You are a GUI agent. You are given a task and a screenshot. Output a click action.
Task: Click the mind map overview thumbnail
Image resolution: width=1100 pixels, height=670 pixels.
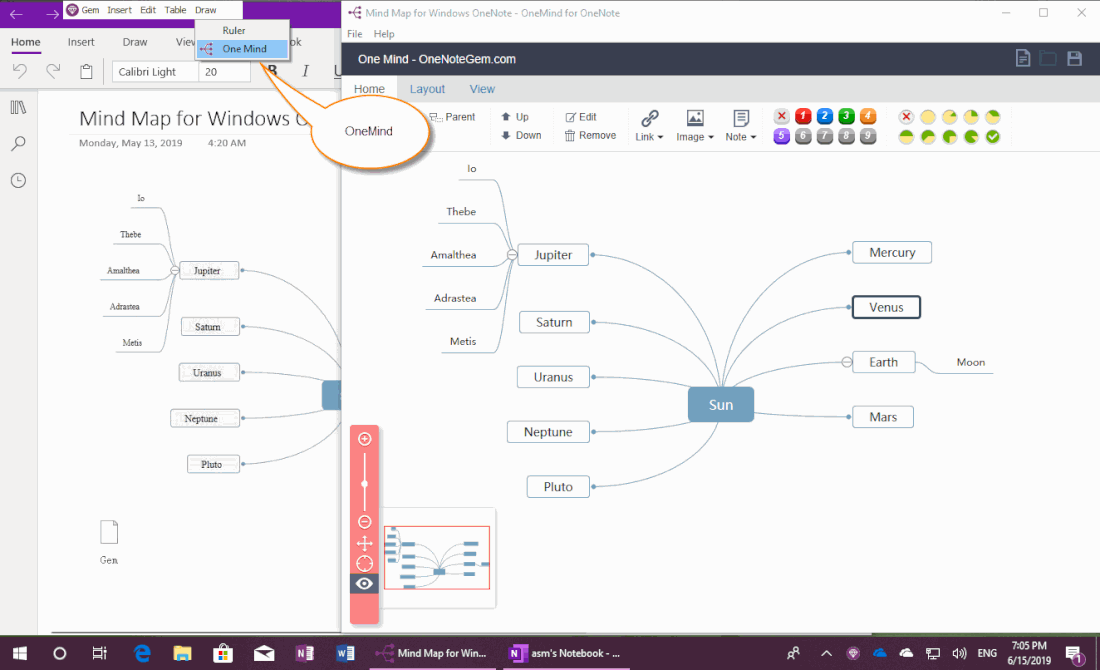437,558
